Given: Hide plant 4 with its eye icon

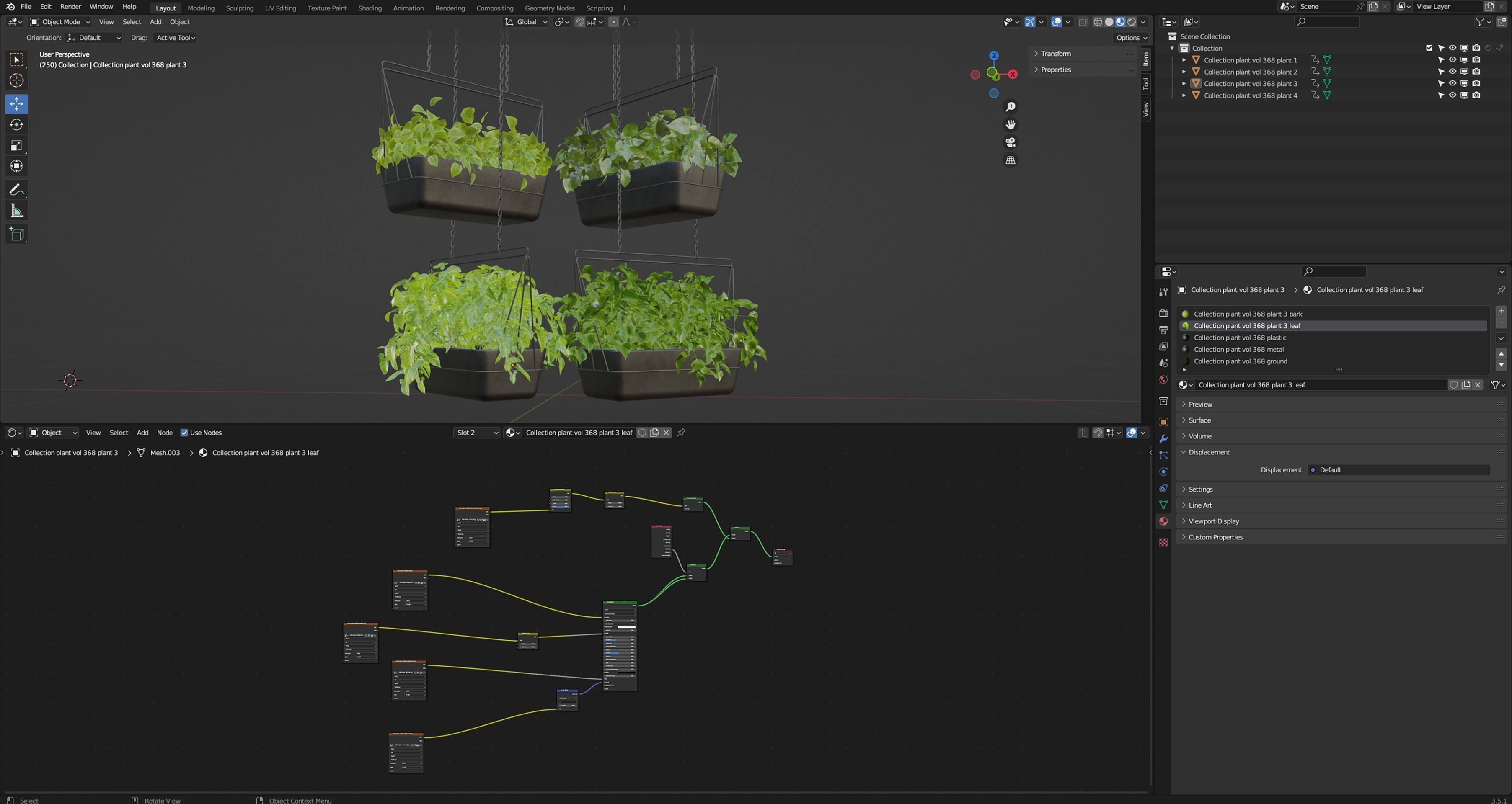Looking at the screenshot, I should click(1453, 95).
